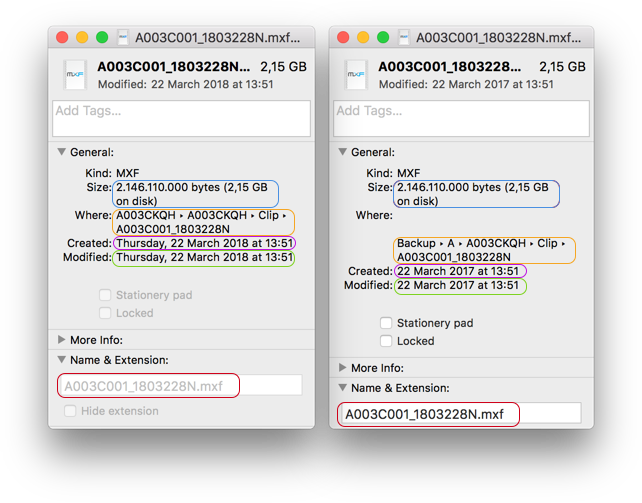Click Created date Thursday, 22 March 2018
Screen dimensions: 642x503
pos(204,243)
